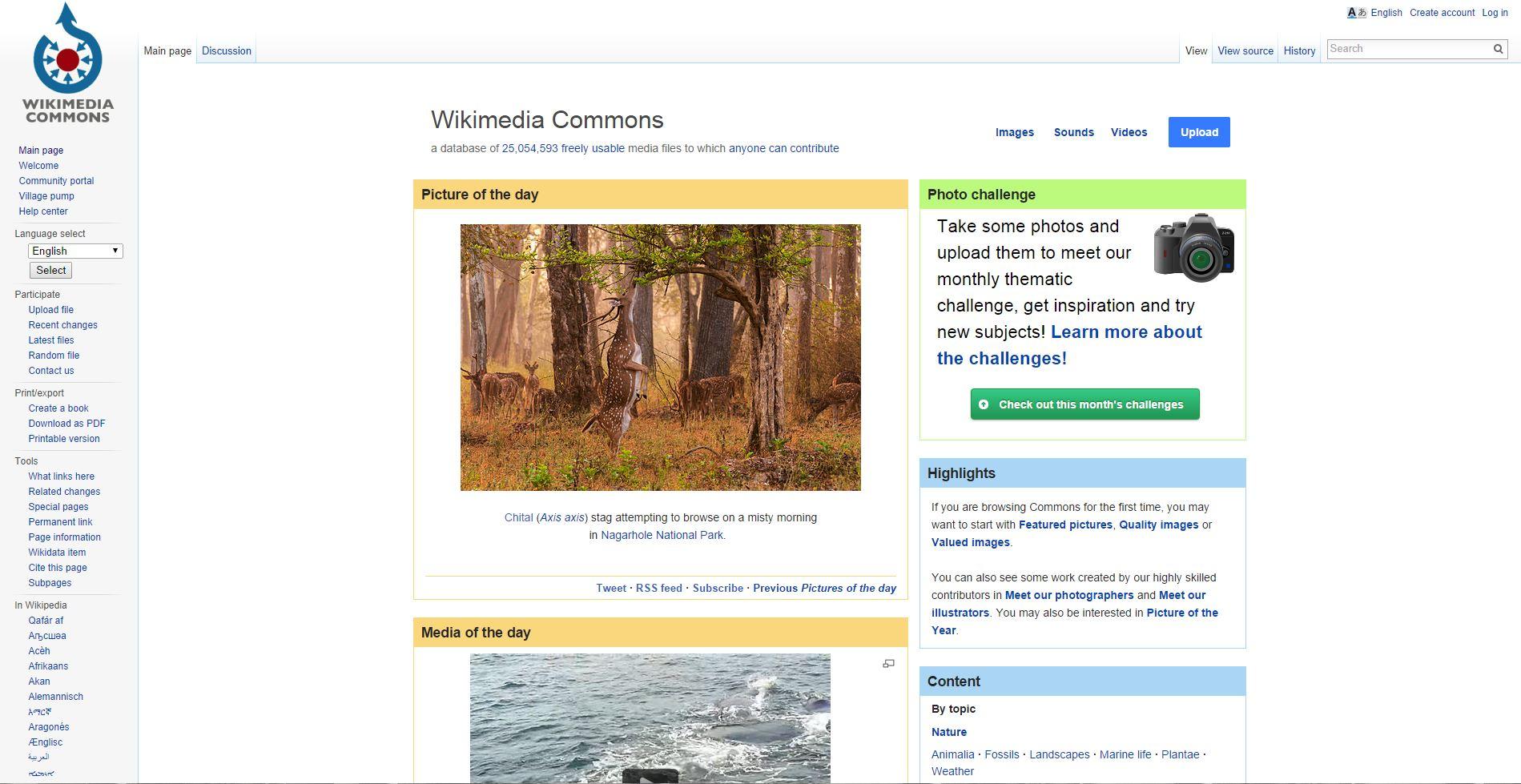Screen dimensions: 1521x784
Task: Click the Wikimedia Commons logo
Action: coord(68,63)
